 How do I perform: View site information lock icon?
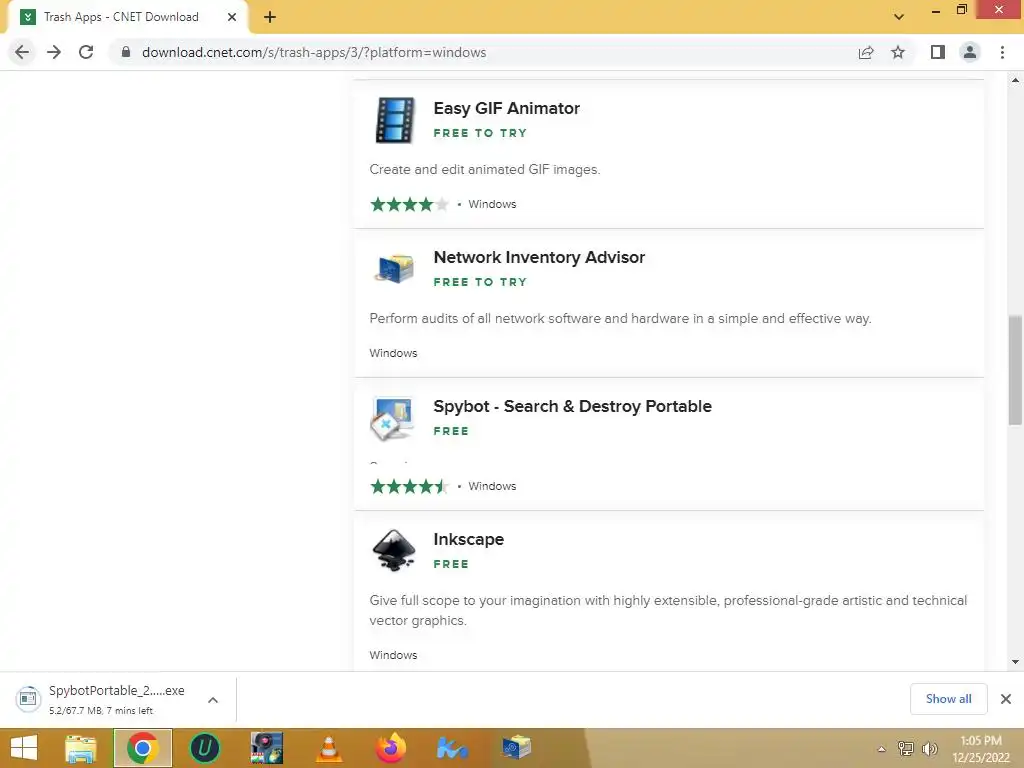[126, 52]
